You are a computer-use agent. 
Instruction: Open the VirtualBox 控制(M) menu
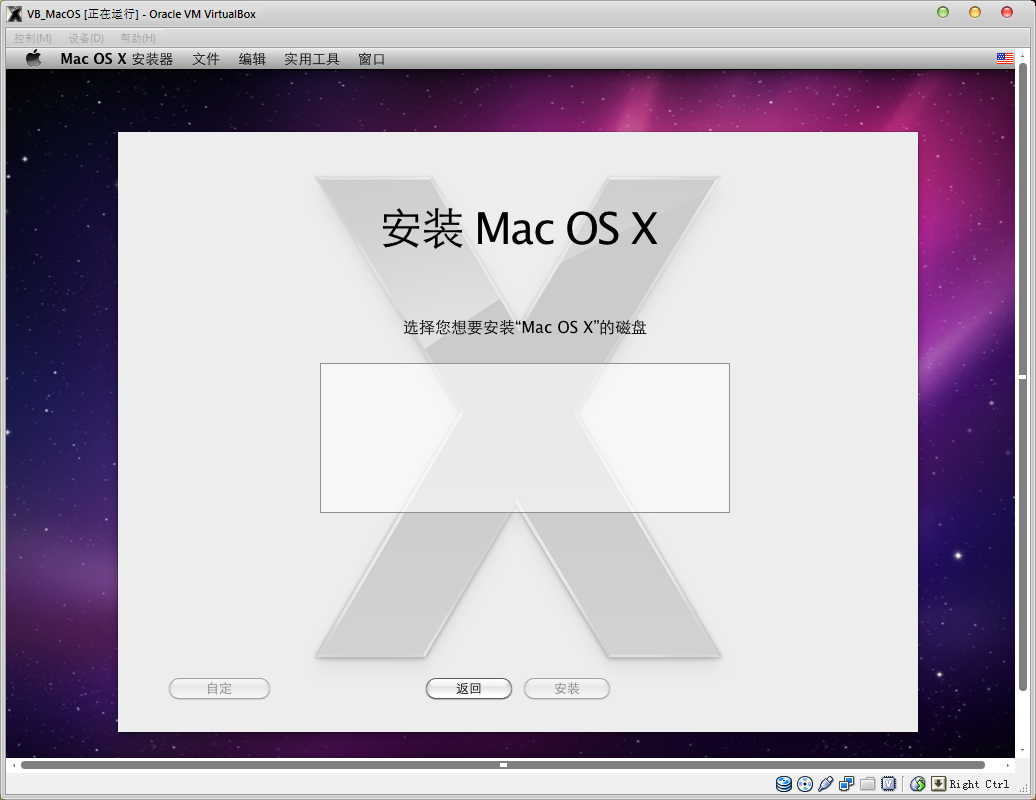(33, 38)
